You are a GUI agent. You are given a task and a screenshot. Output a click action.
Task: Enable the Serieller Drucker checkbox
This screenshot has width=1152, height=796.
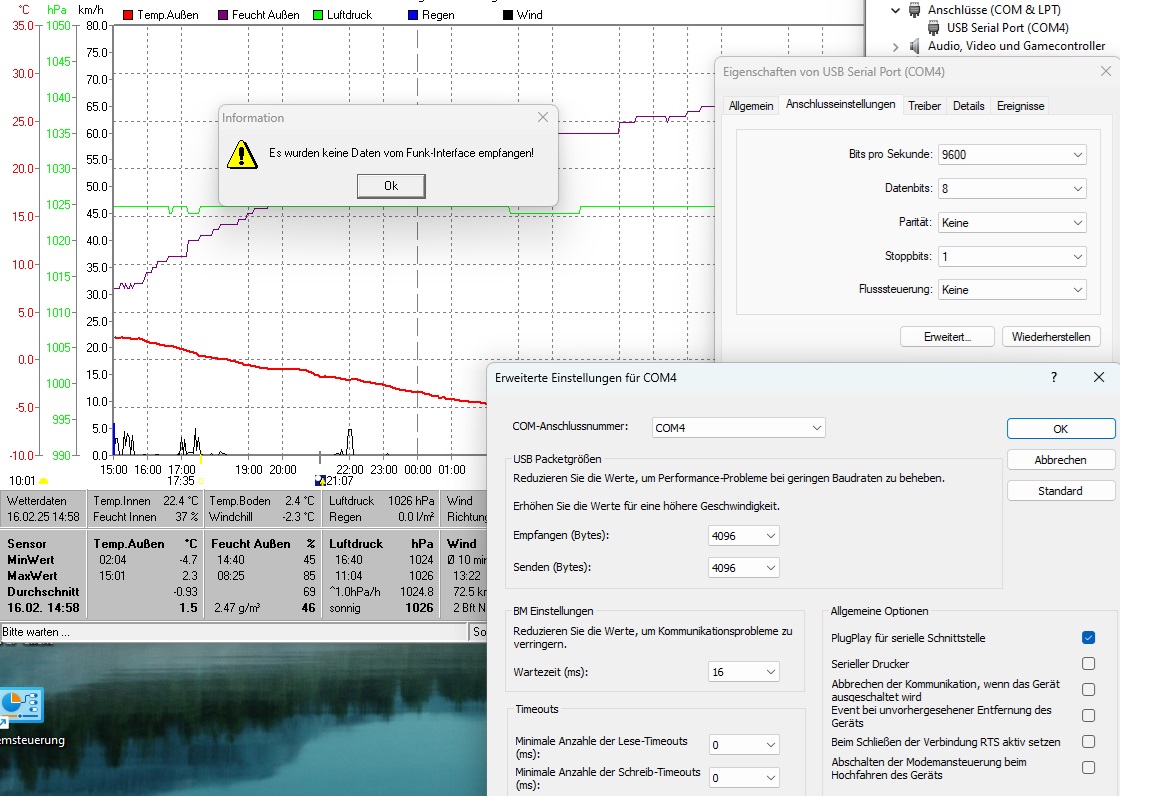point(1088,663)
